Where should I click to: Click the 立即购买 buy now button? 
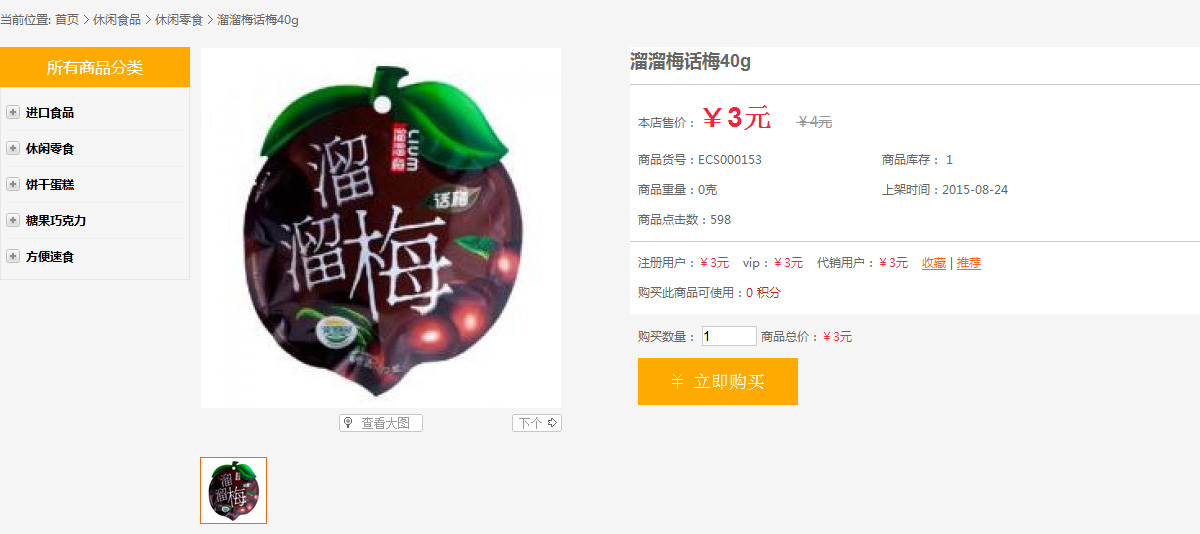pos(718,382)
